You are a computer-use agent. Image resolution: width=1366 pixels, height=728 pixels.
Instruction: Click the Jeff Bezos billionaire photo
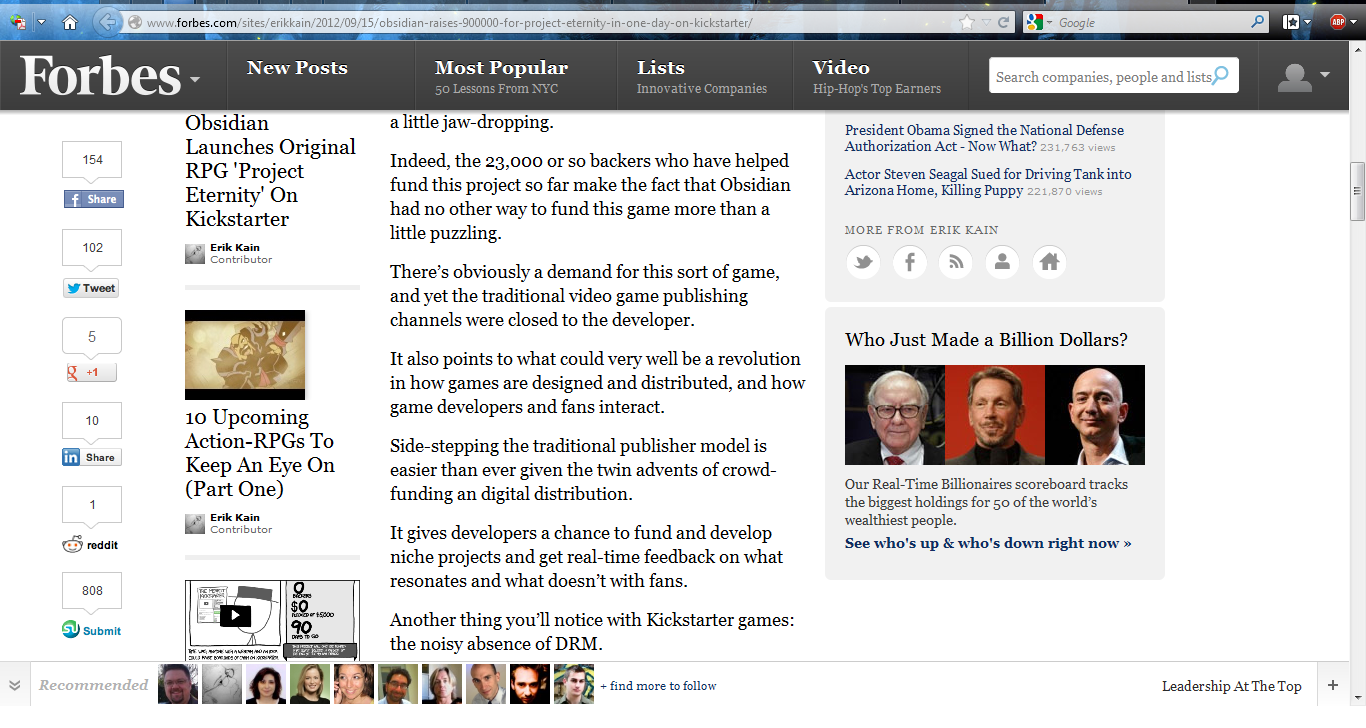1095,415
